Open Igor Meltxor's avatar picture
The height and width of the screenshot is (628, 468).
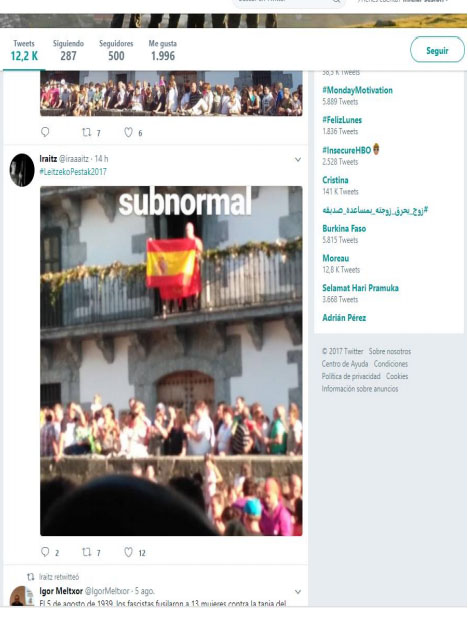pyautogui.click(x=22, y=596)
